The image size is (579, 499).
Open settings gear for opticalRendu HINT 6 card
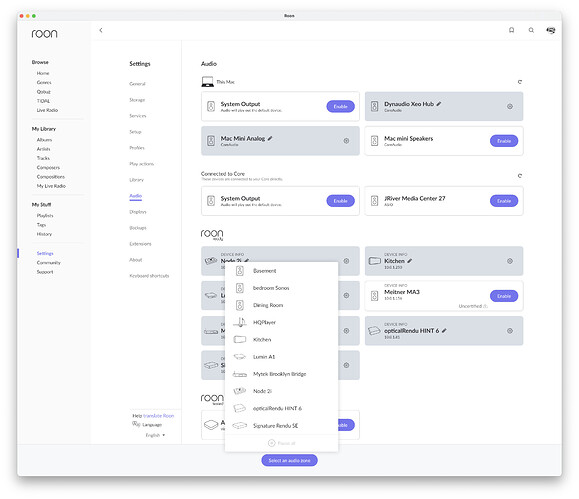point(510,331)
